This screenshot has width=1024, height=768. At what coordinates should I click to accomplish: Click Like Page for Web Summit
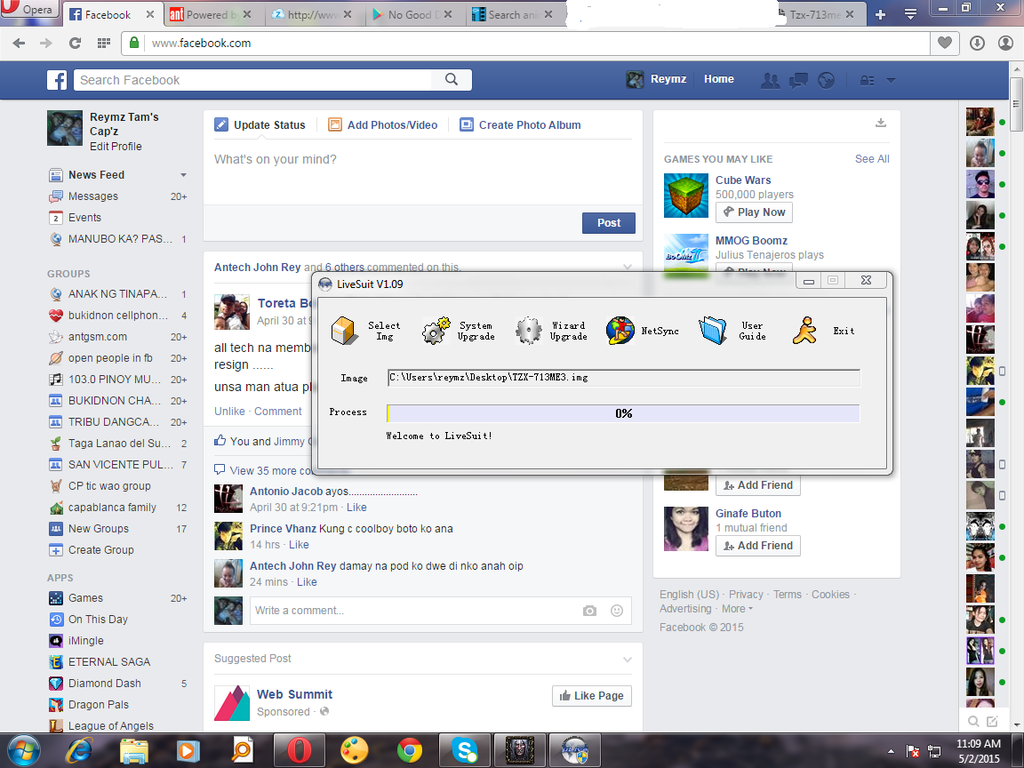coord(592,696)
